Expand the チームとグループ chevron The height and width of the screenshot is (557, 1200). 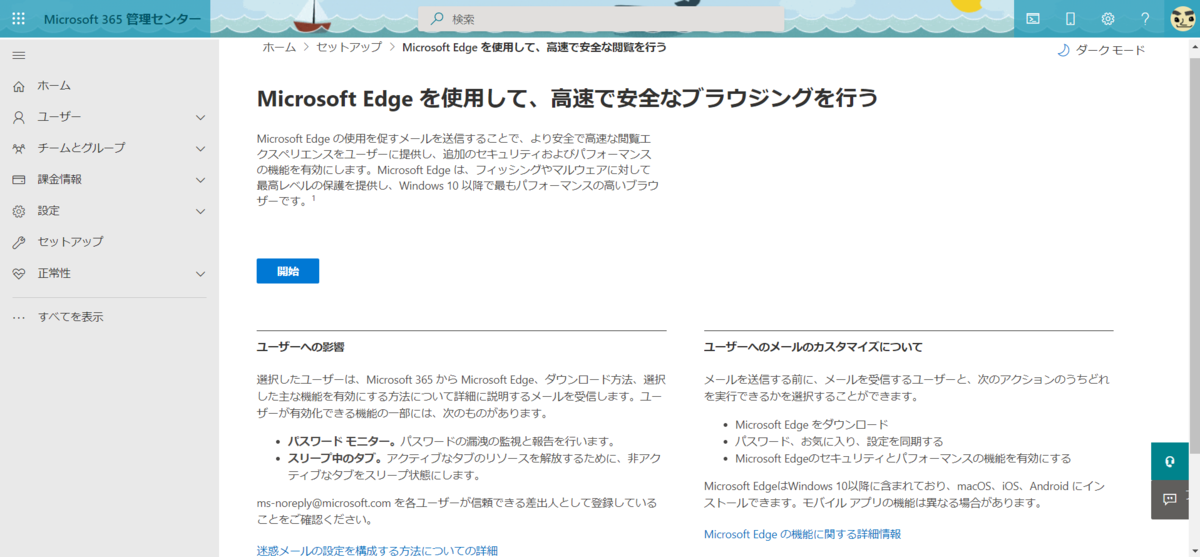[x=200, y=148]
